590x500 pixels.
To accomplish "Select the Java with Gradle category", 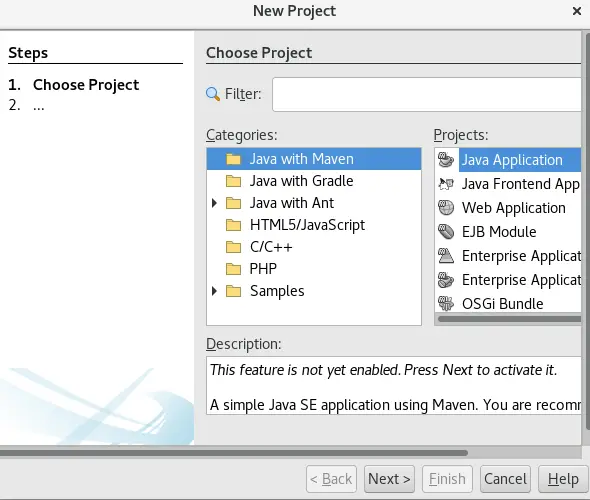I will click(x=301, y=181).
